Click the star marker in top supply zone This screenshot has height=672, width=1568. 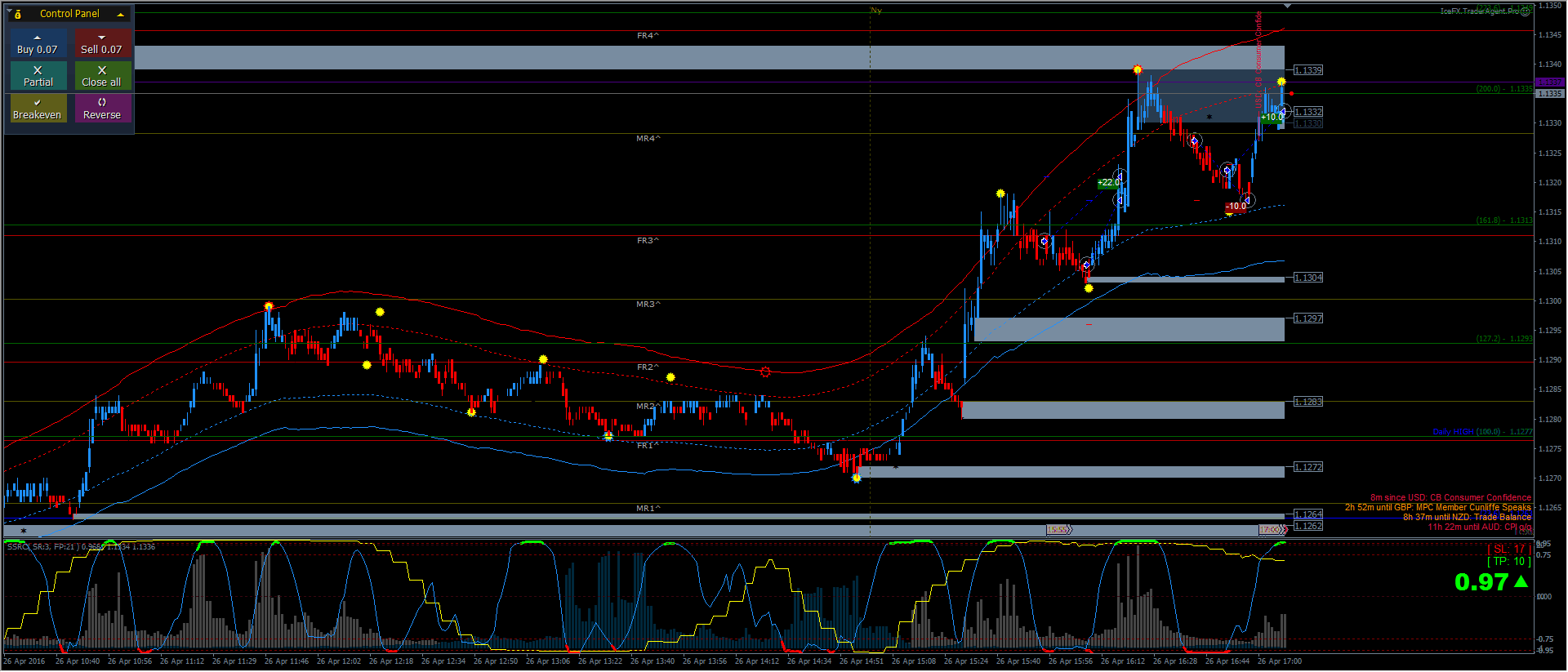coord(1209,117)
